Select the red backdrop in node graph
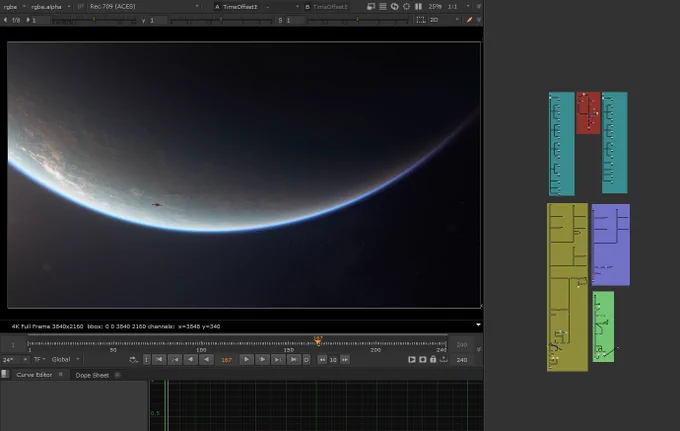The width and height of the screenshot is (680, 431). 588,113
